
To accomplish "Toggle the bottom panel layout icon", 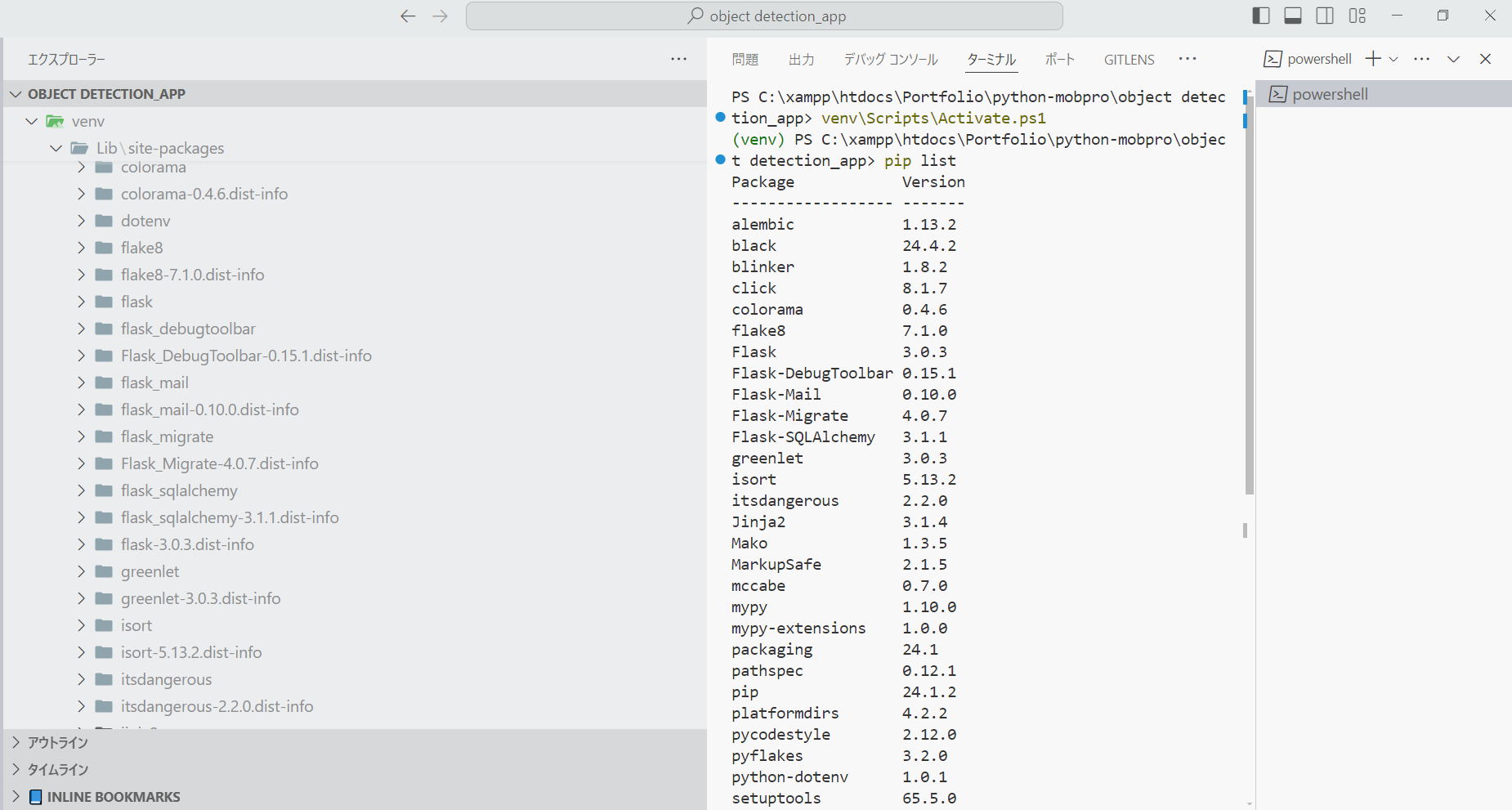I will click(x=1293, y=16).
